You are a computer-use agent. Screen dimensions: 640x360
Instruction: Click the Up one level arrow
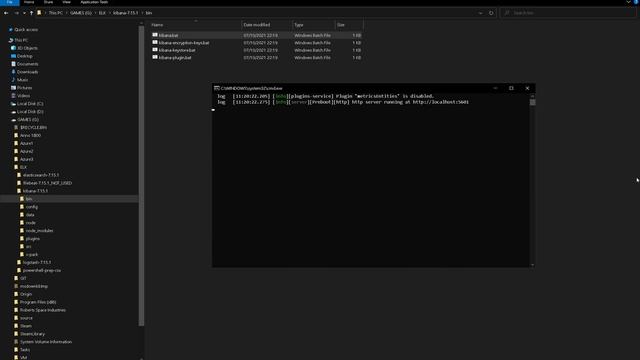[x=31, y=13]
